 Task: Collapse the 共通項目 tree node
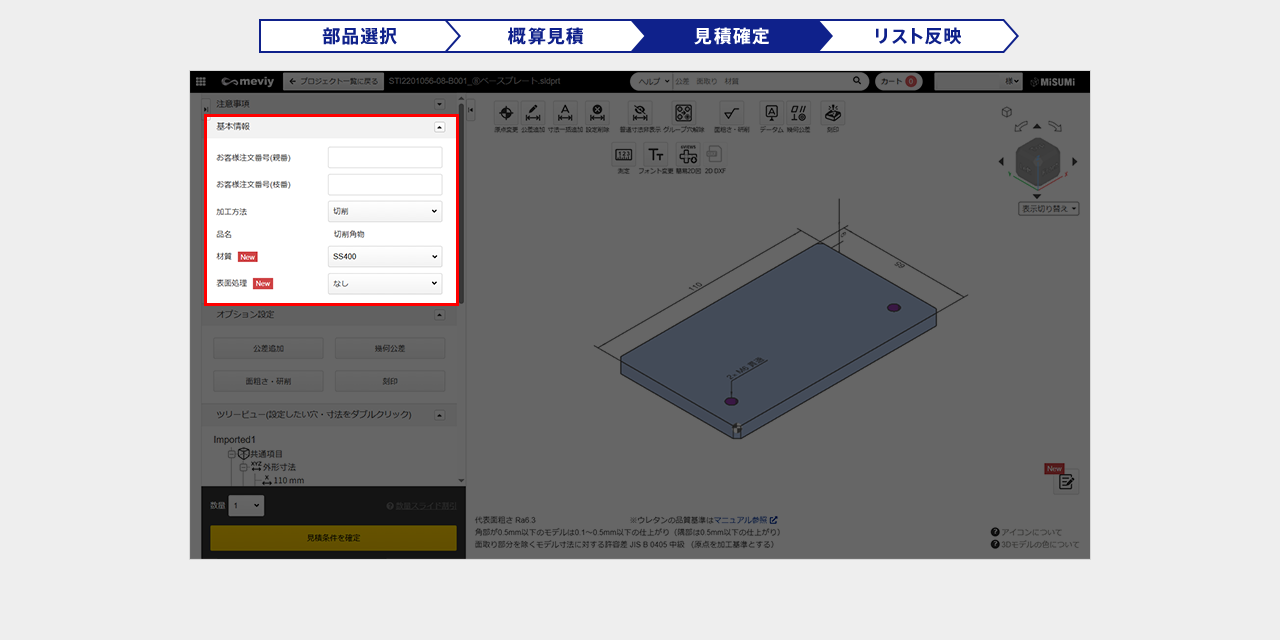click(230, 454)
